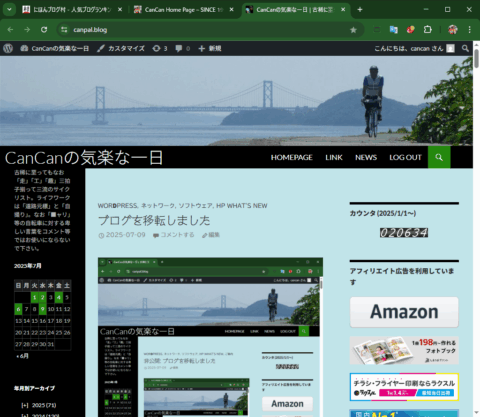Bookmark this page with star icon
The width and height of the screenshot is (480, 417).
[353, 30]
